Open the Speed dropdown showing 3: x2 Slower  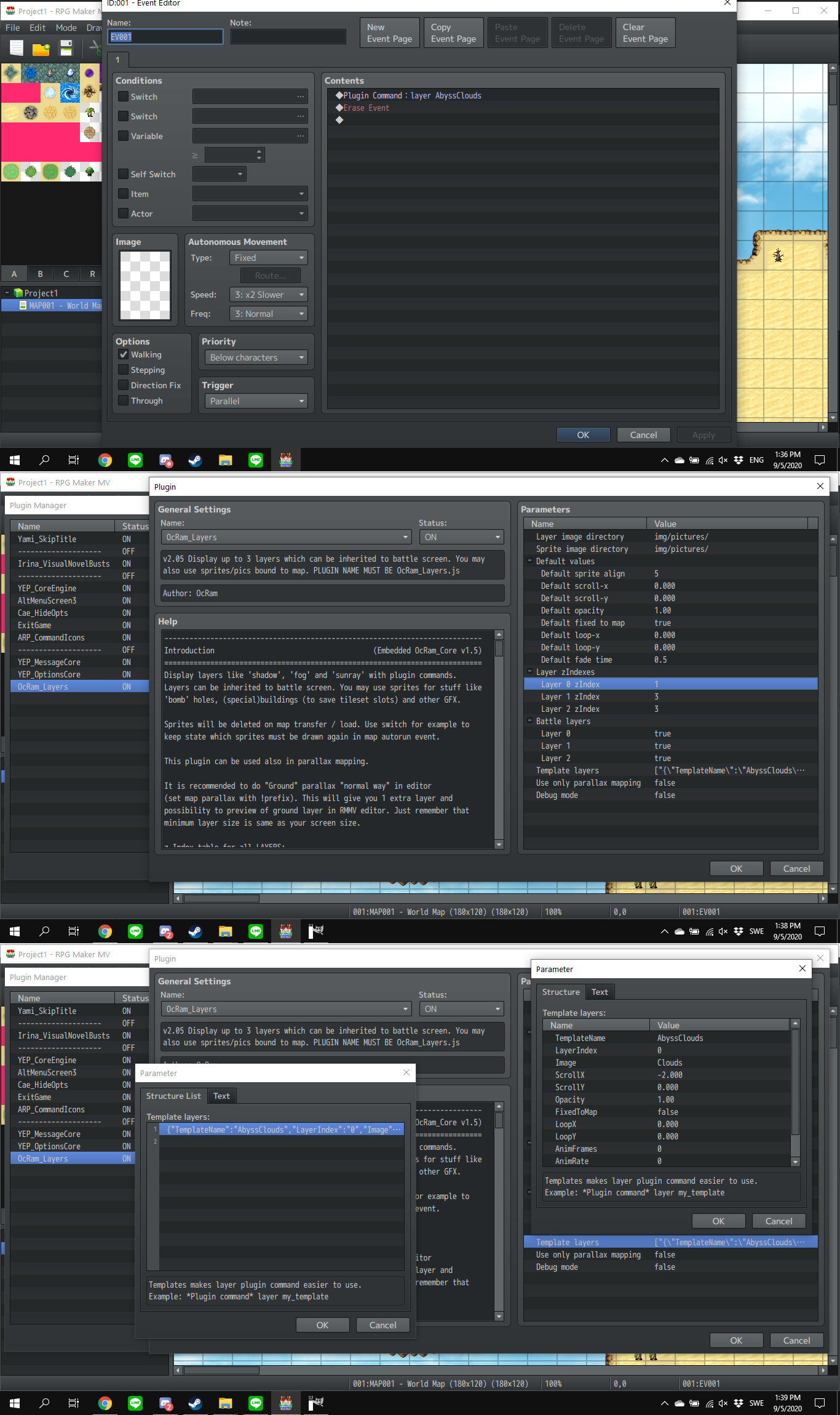269,295
